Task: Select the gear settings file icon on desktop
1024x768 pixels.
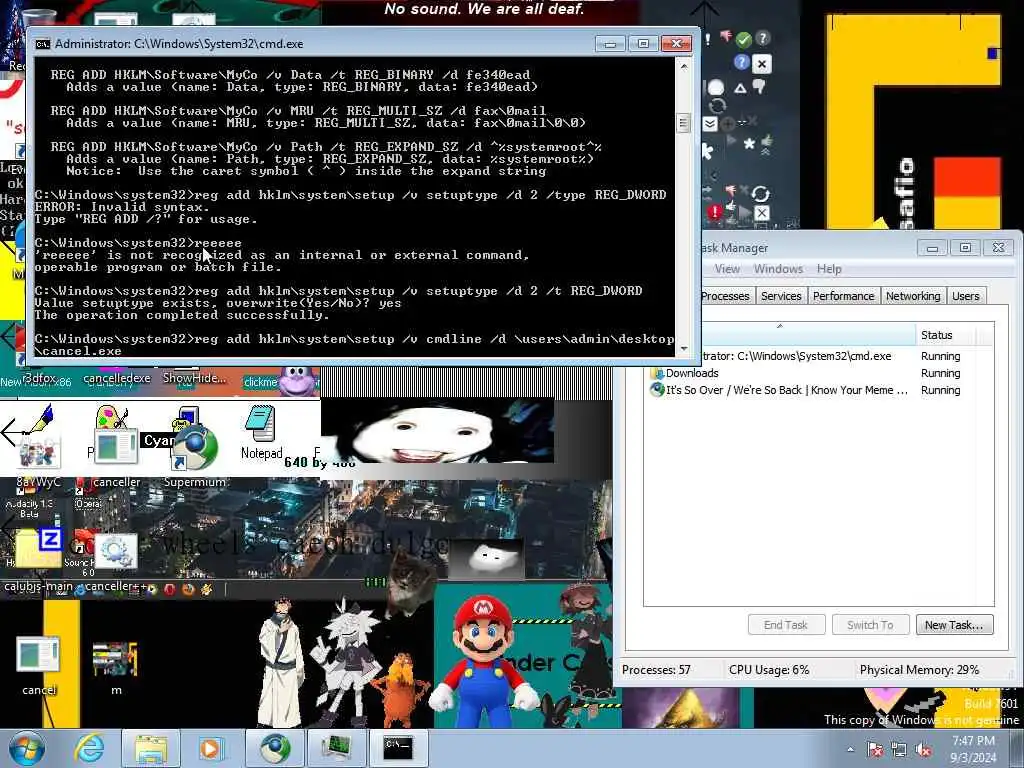Action: point(116,552)
